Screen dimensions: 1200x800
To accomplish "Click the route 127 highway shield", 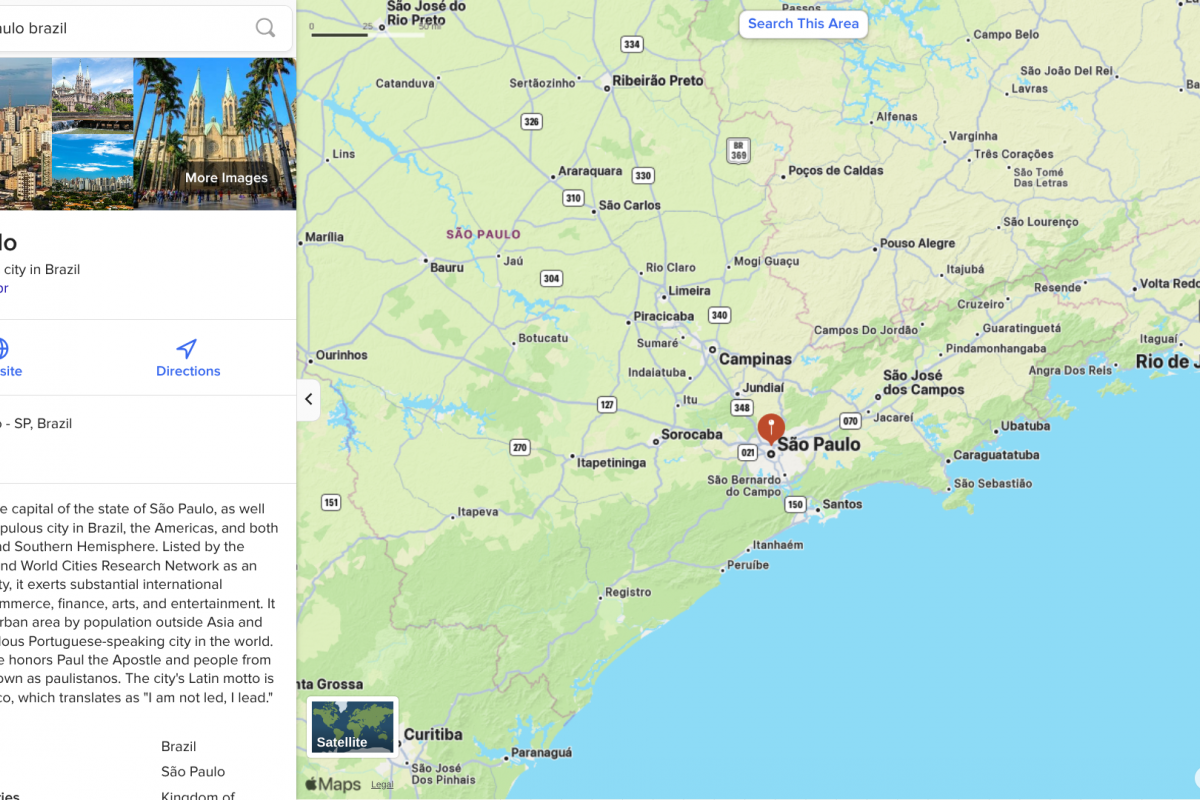I will click(607, 405).
